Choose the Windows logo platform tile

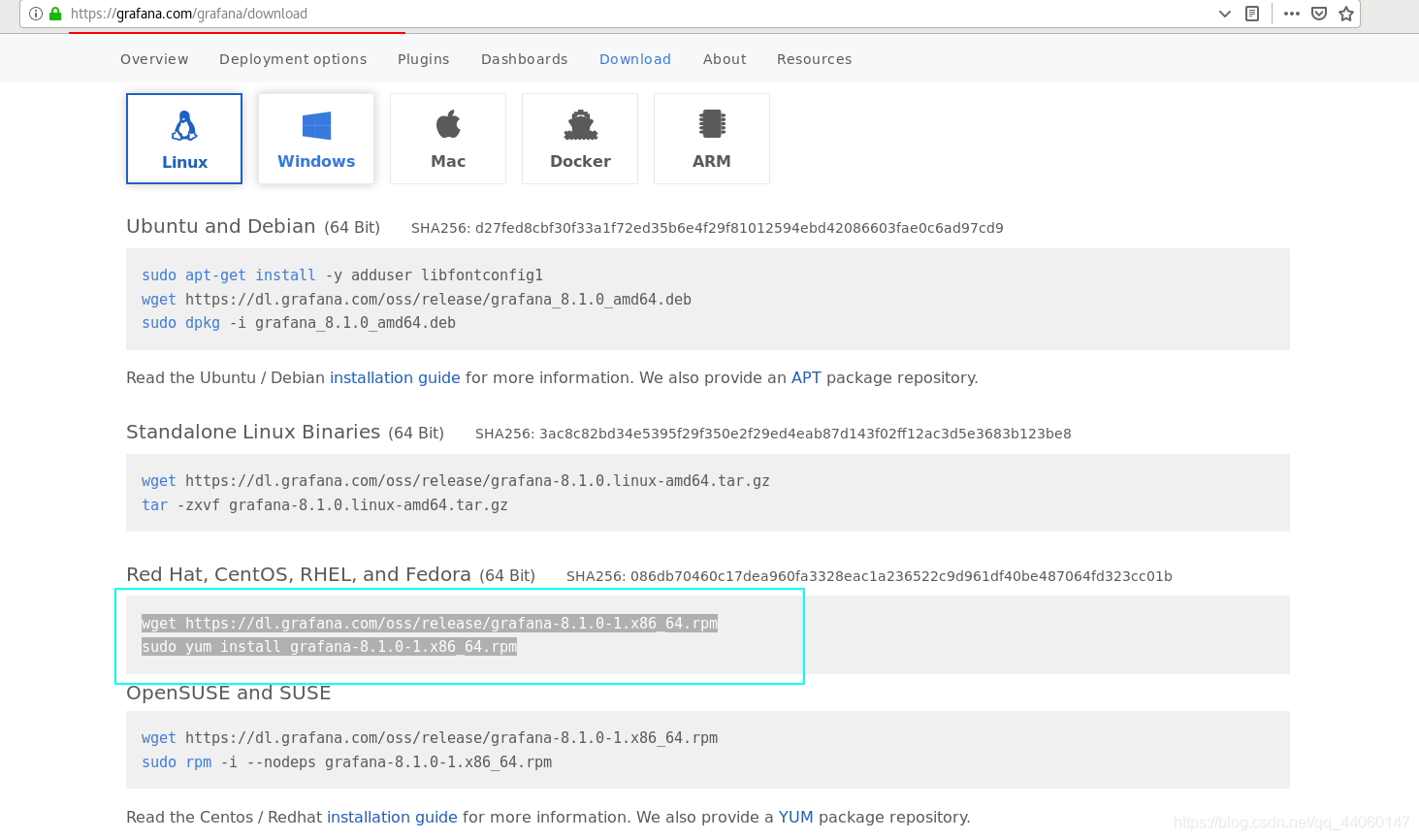tap(316, 139)
